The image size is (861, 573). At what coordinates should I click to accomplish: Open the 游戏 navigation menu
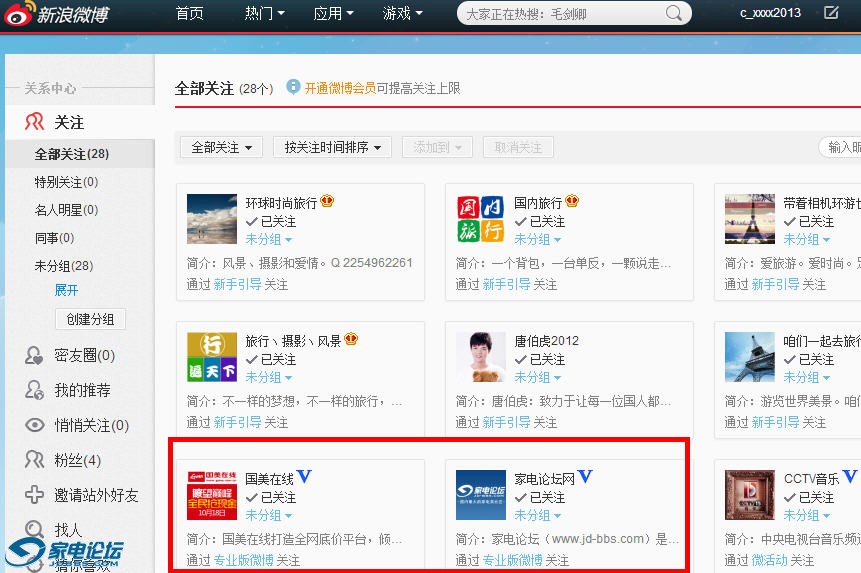[402, 13]
